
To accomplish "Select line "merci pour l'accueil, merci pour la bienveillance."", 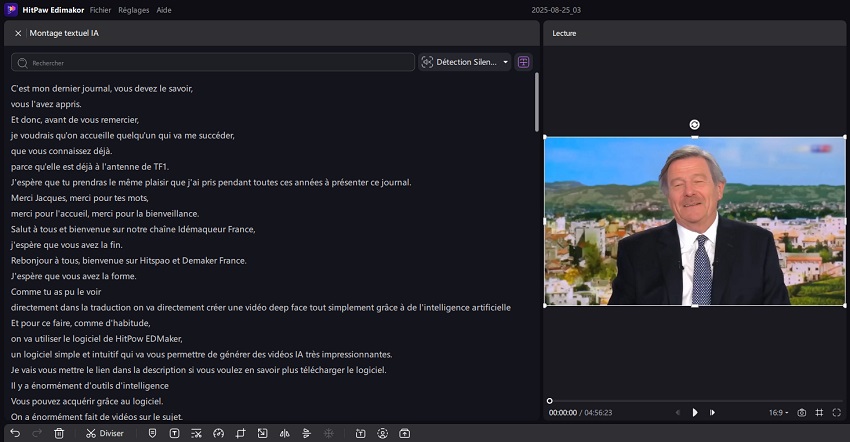I will point(105,214).
